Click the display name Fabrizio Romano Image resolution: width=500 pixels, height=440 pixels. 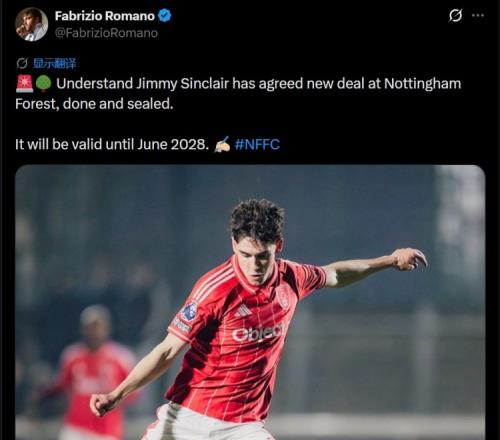tap(105, 16)
